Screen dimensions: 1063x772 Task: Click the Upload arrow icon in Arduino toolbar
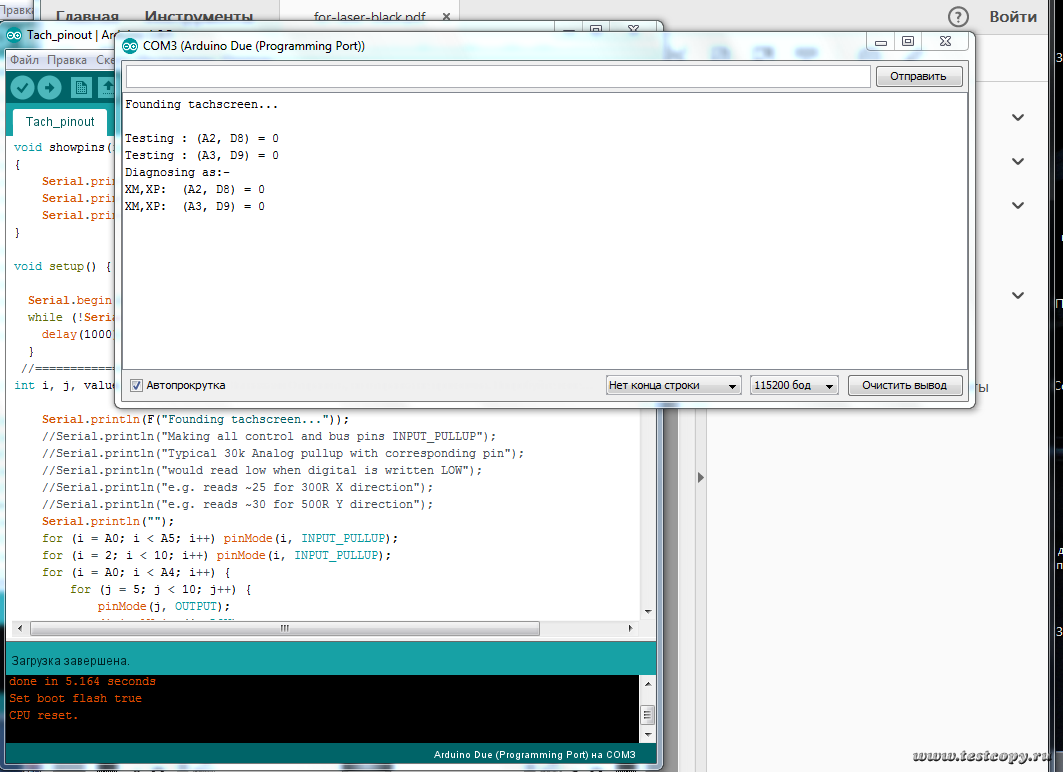[49, 88]
